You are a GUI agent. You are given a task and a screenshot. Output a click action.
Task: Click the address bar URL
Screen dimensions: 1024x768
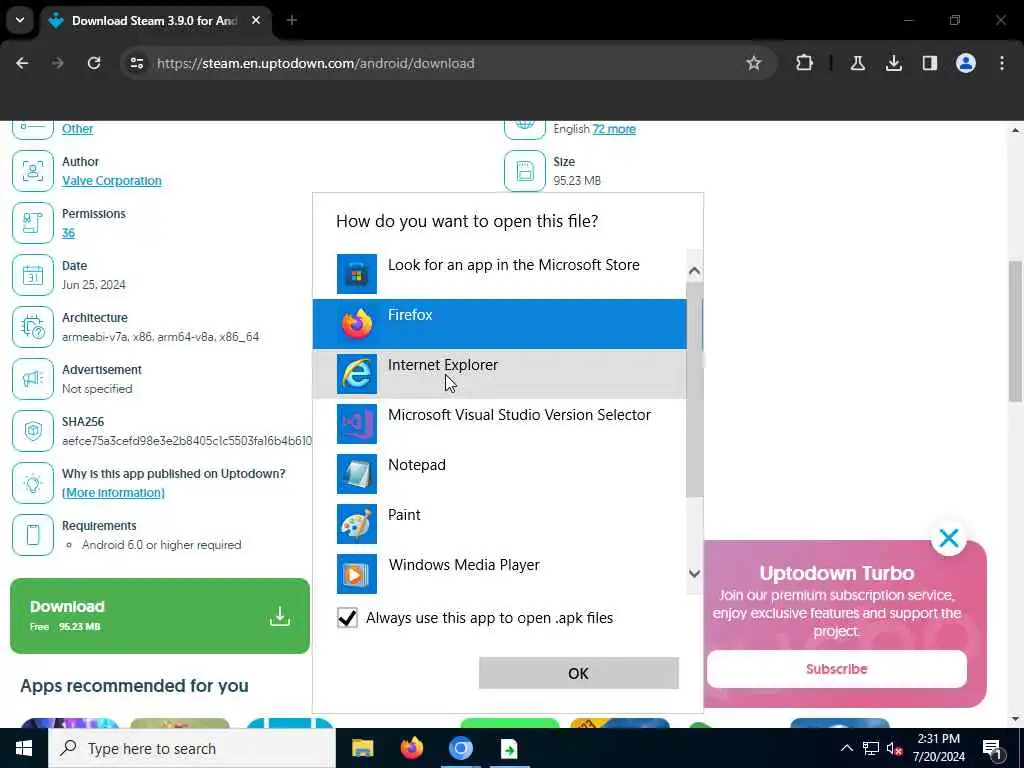pyautogui.click(x=315, y=63)
